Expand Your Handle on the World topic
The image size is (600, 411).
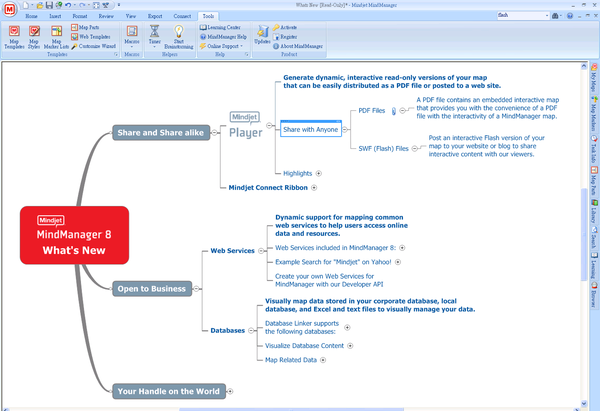coord(230,391)
